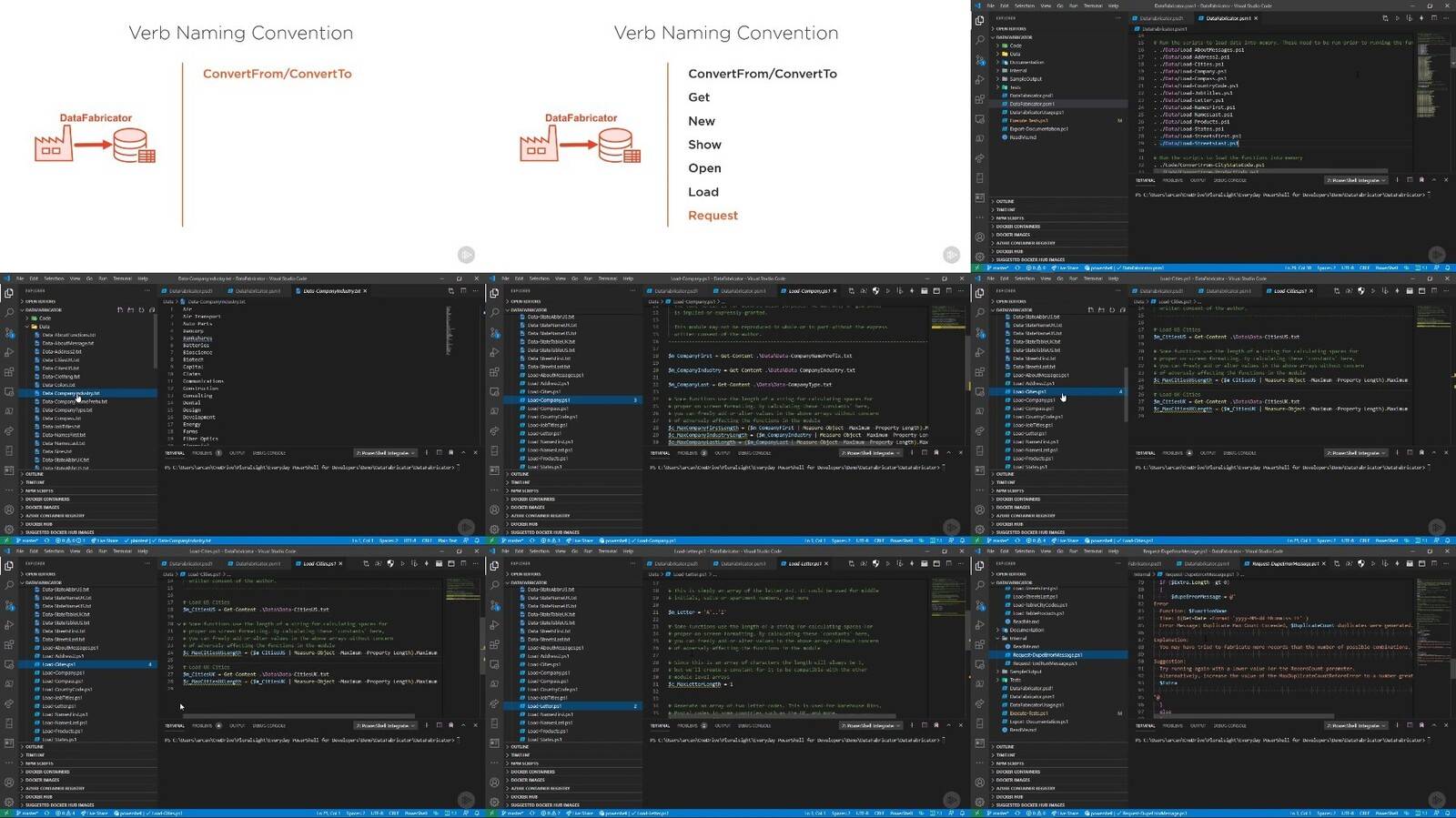Open the File menu in DataFabricator.psm1 window

(x=991, y=5)
